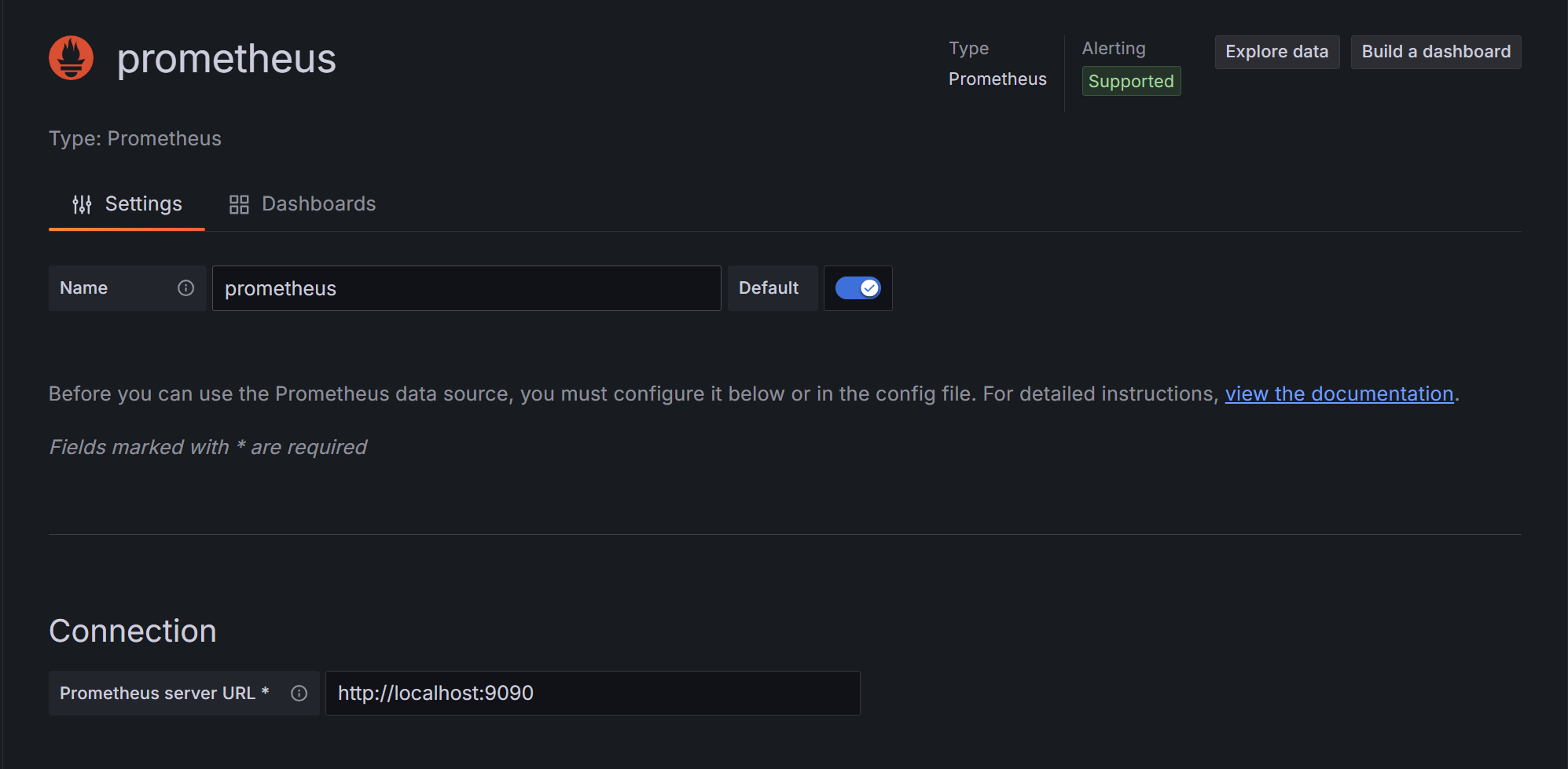Screen dimensions: 1568x769
Task: Click the grid icon on Dashboards tab
Action: tap(239, 204)
